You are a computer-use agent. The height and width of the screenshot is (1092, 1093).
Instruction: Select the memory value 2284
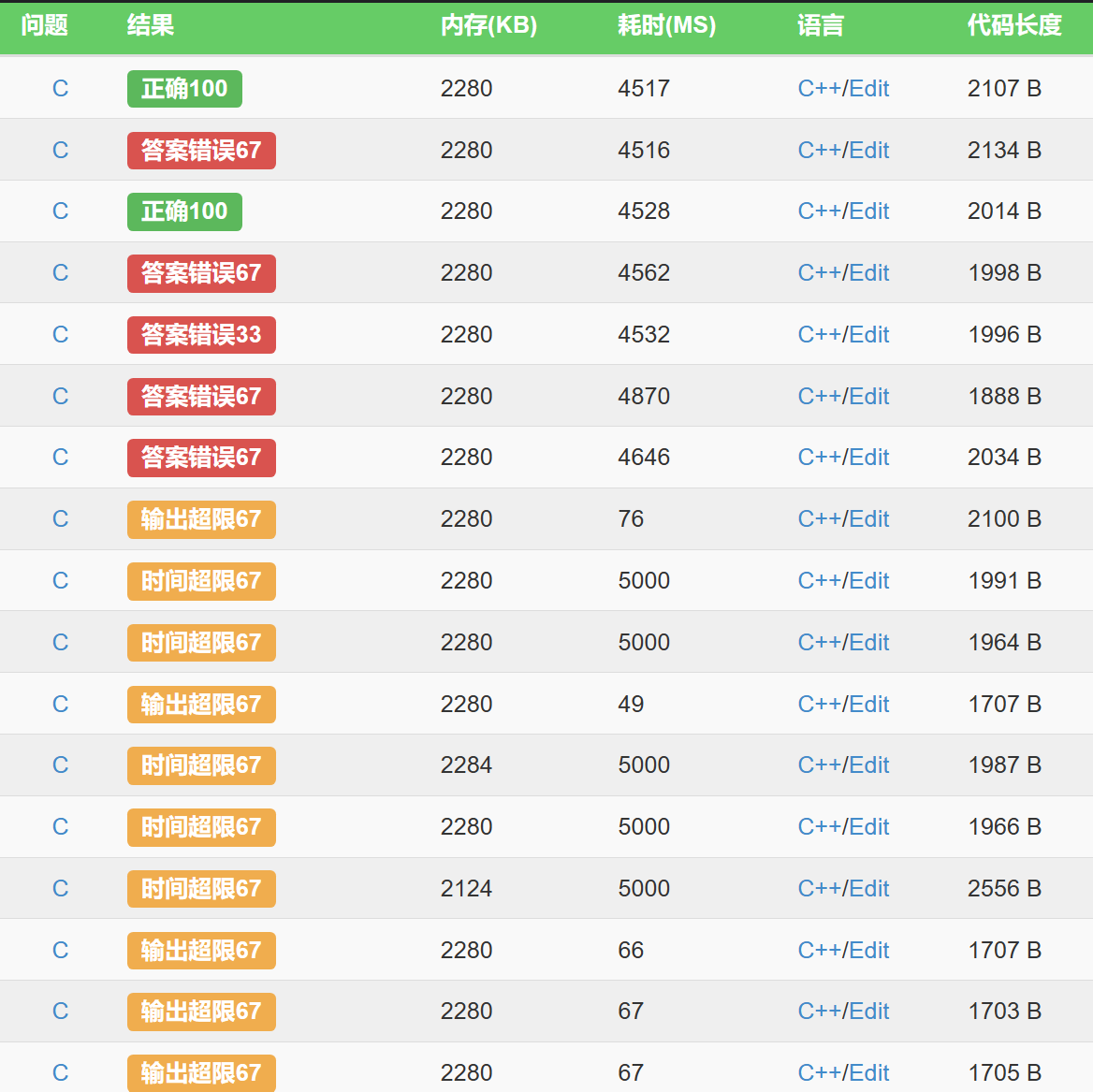[x=466, y=765]
